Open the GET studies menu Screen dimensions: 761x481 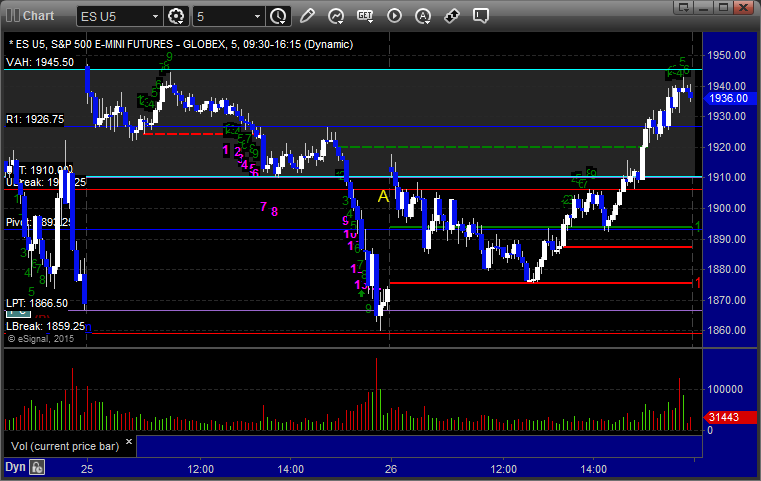(x=365, y=16)
